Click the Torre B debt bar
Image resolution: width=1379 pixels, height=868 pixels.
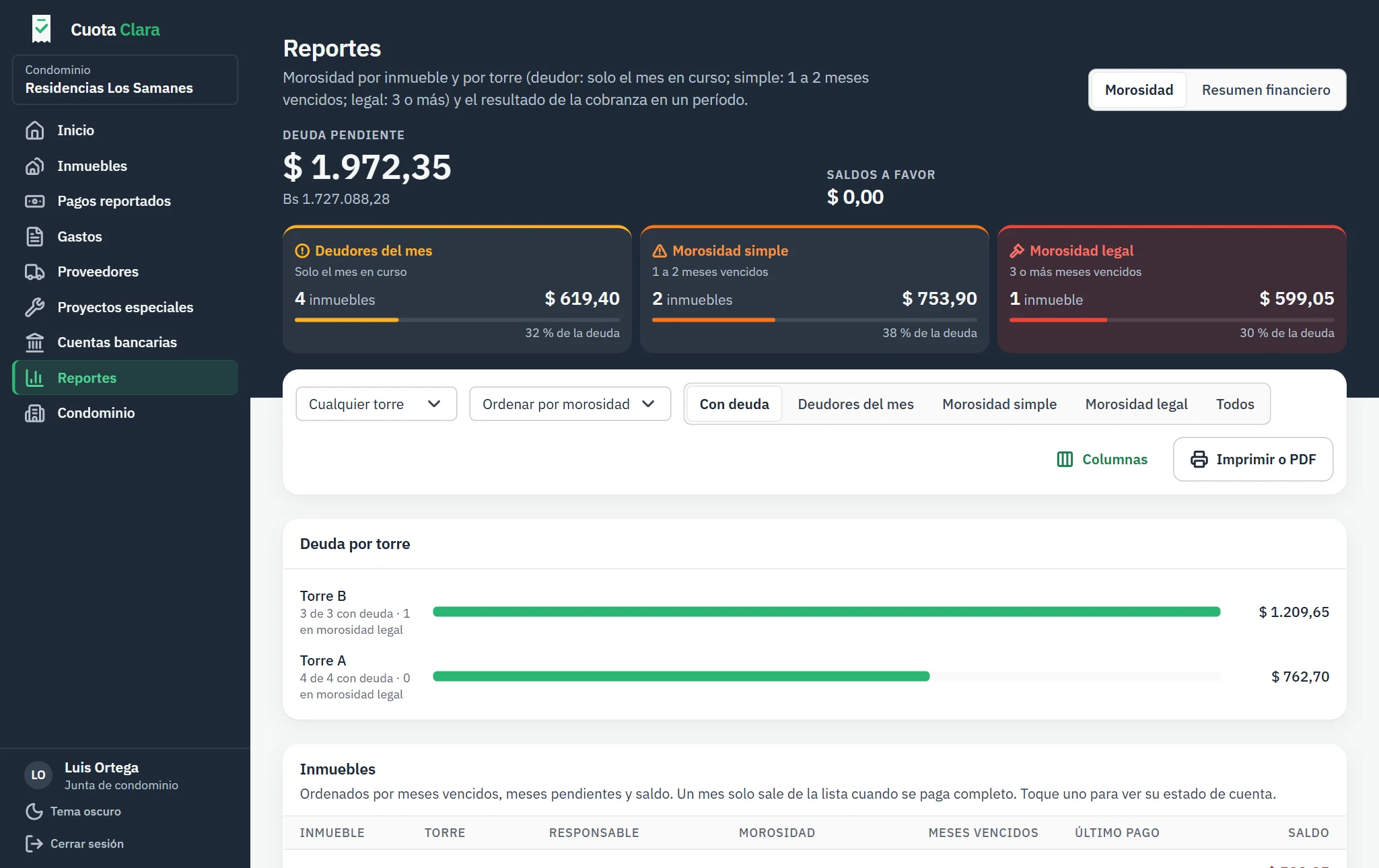pos(826,612)
